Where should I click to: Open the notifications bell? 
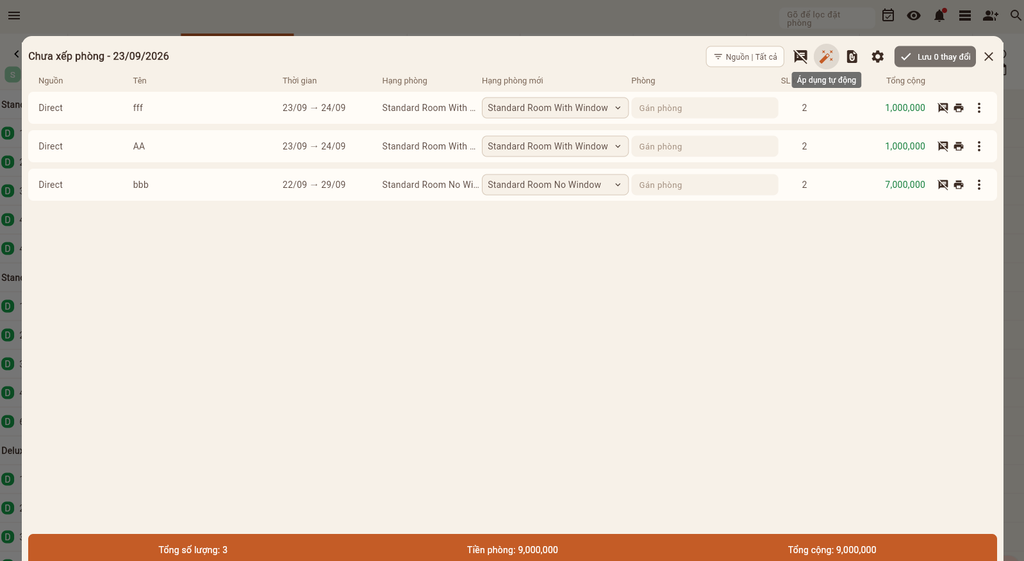tap(939, 15)
